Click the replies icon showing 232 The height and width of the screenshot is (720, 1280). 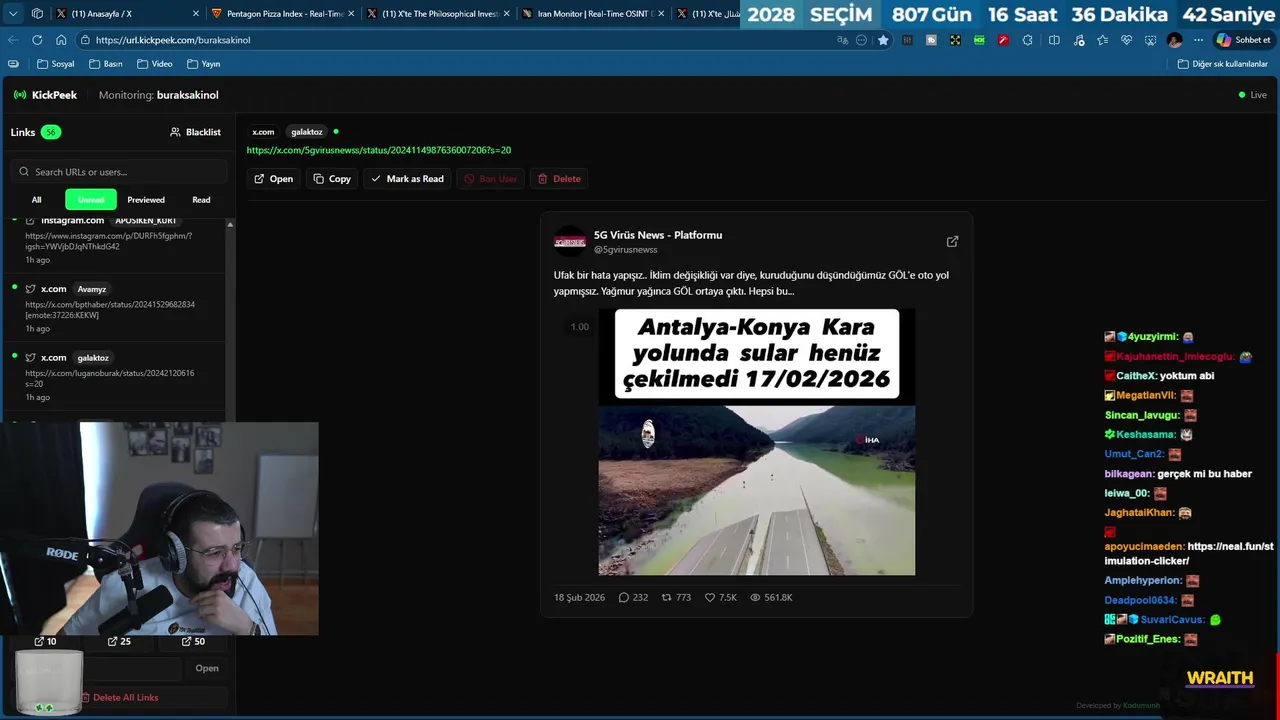click(x=624, y=597)
